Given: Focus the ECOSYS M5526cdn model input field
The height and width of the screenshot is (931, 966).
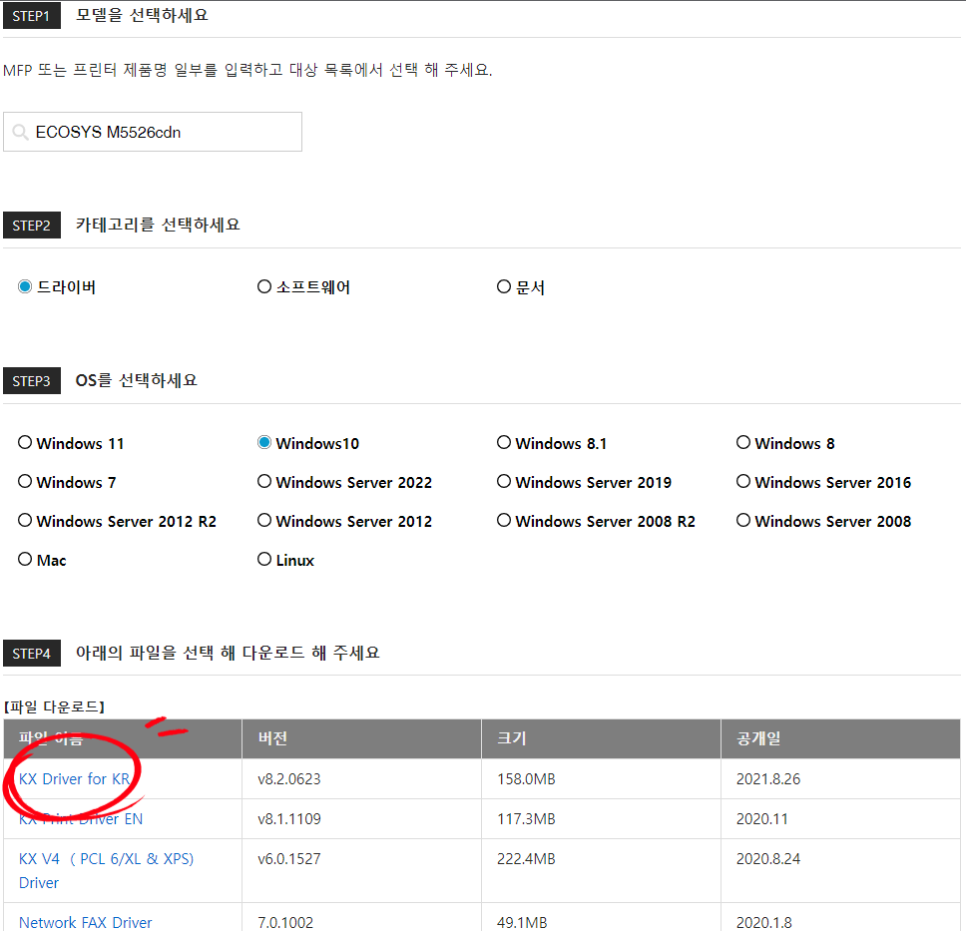Looking at the screenshot, I should (x=152, y=132).
